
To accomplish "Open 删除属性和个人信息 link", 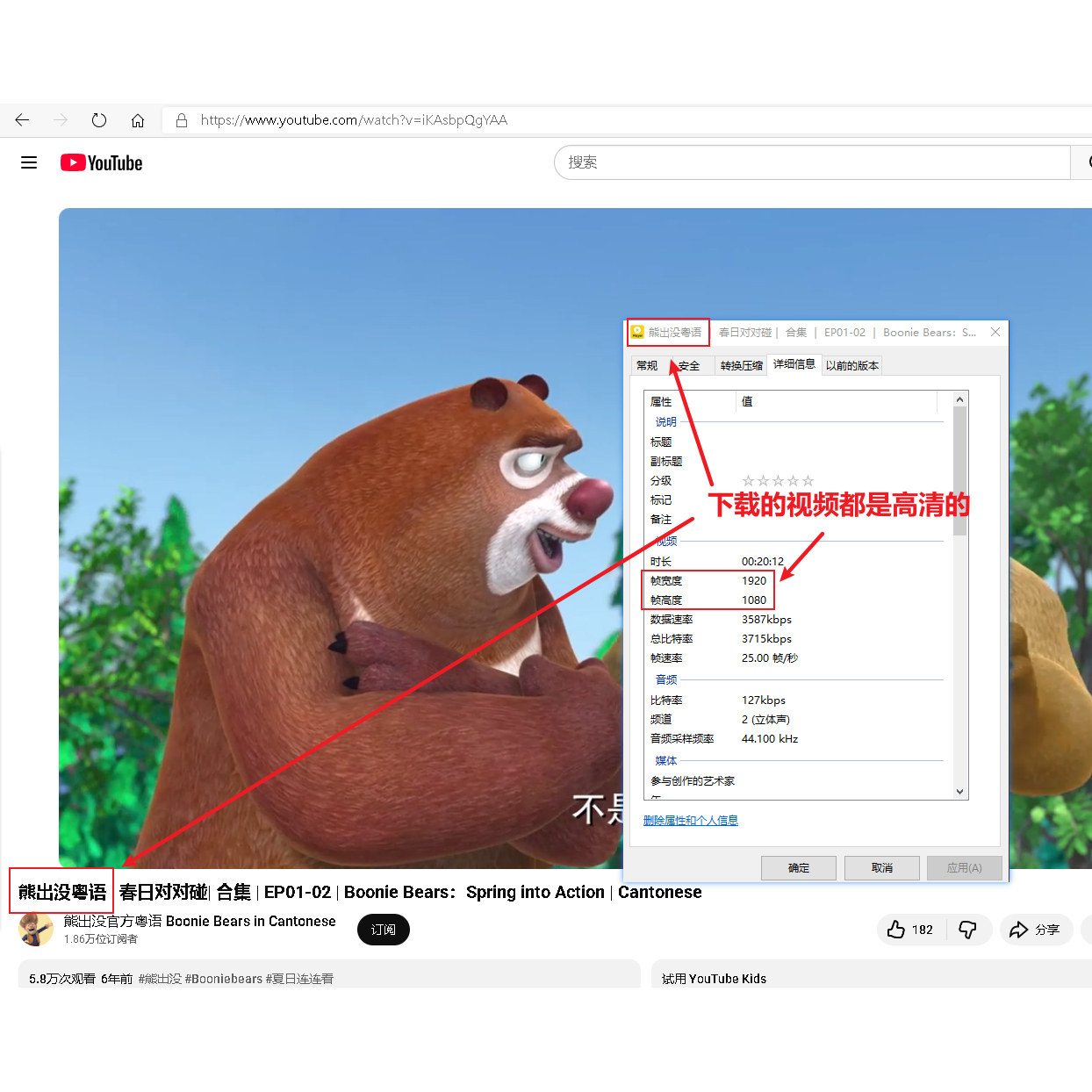I will click(691, 821).
